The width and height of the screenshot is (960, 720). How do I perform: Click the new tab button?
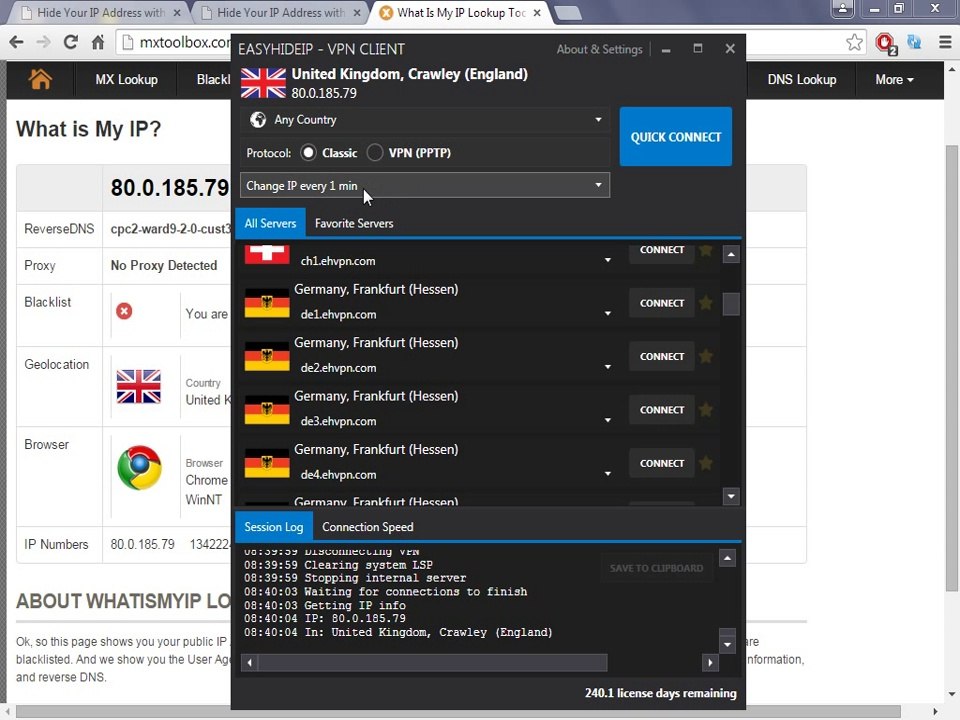pyautogui.click(x=568, y=13)
